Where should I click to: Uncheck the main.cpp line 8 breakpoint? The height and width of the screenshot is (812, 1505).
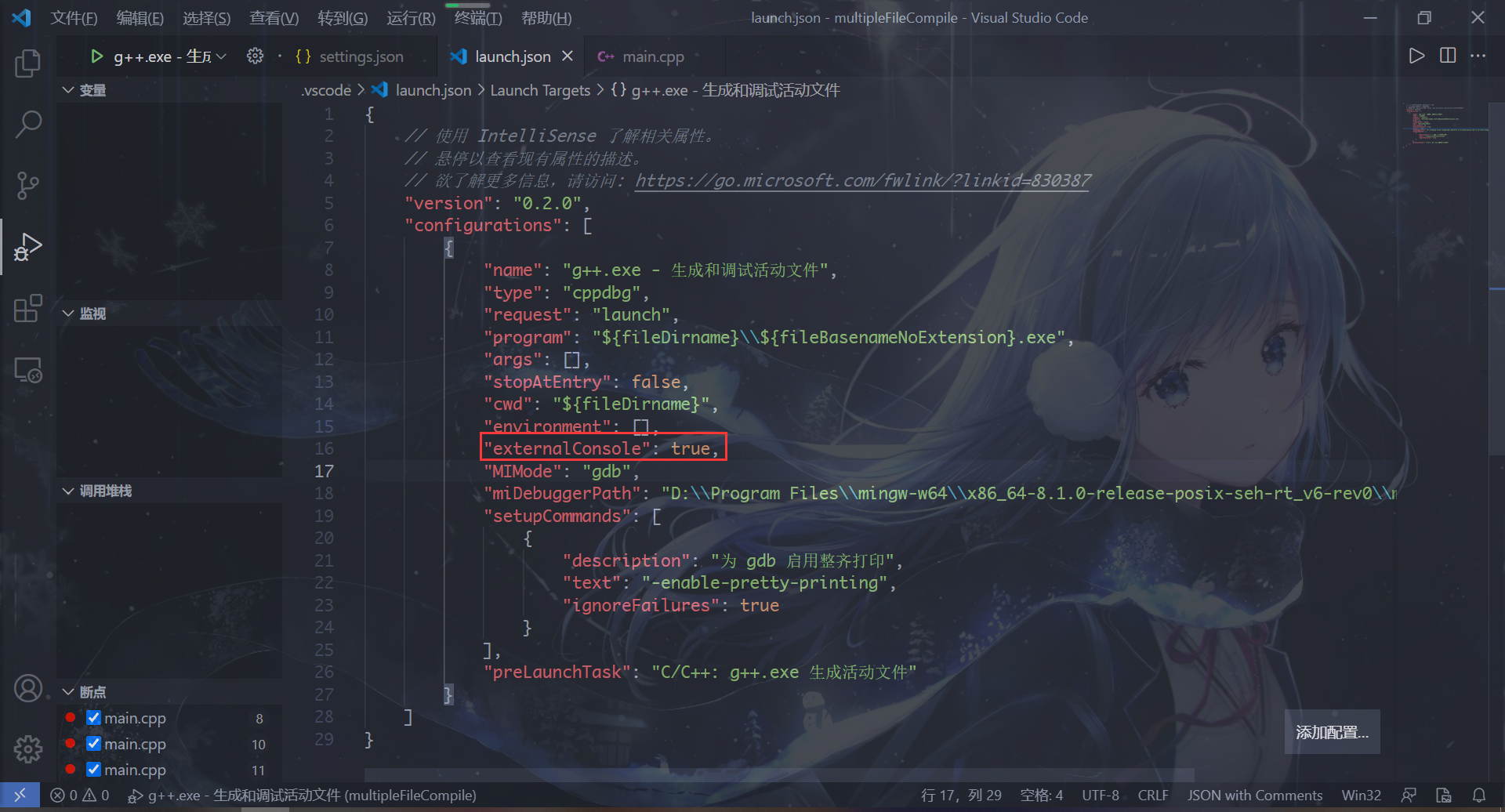click(94, 718)
